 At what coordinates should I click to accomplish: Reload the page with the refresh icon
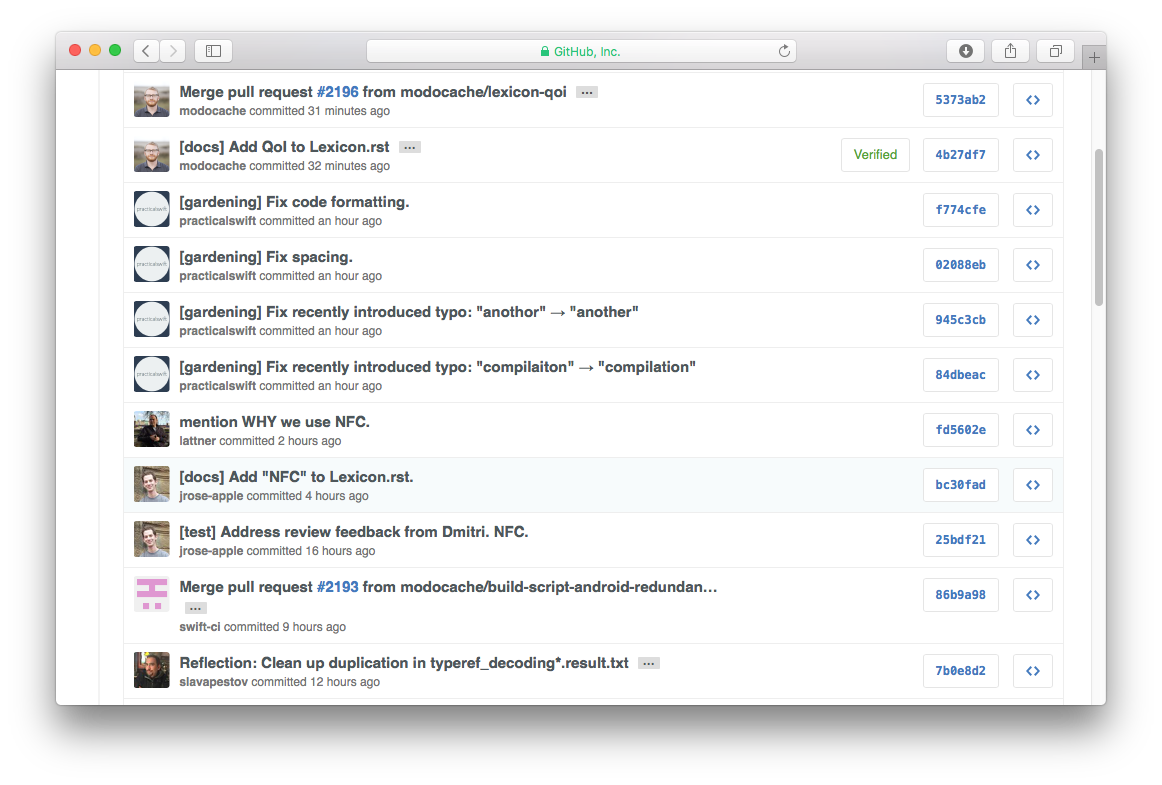[784, 51]
